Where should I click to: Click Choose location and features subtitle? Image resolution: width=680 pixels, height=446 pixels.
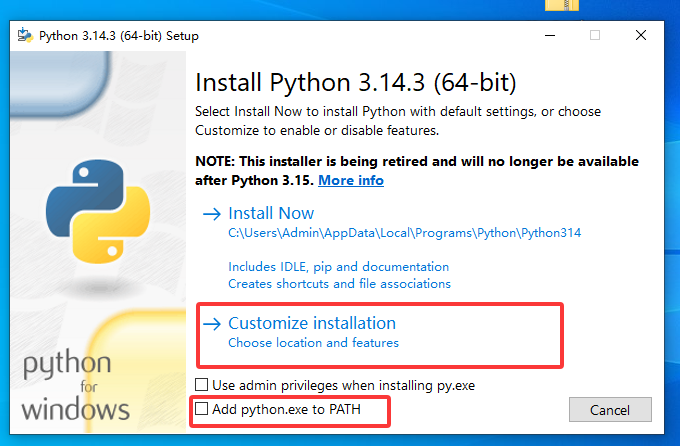coord(313,343)
